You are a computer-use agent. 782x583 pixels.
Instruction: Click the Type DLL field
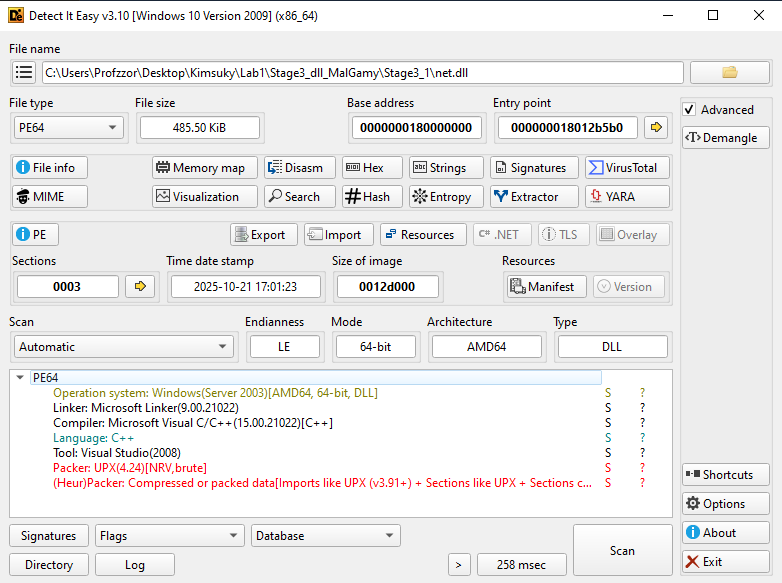[612, 347]
